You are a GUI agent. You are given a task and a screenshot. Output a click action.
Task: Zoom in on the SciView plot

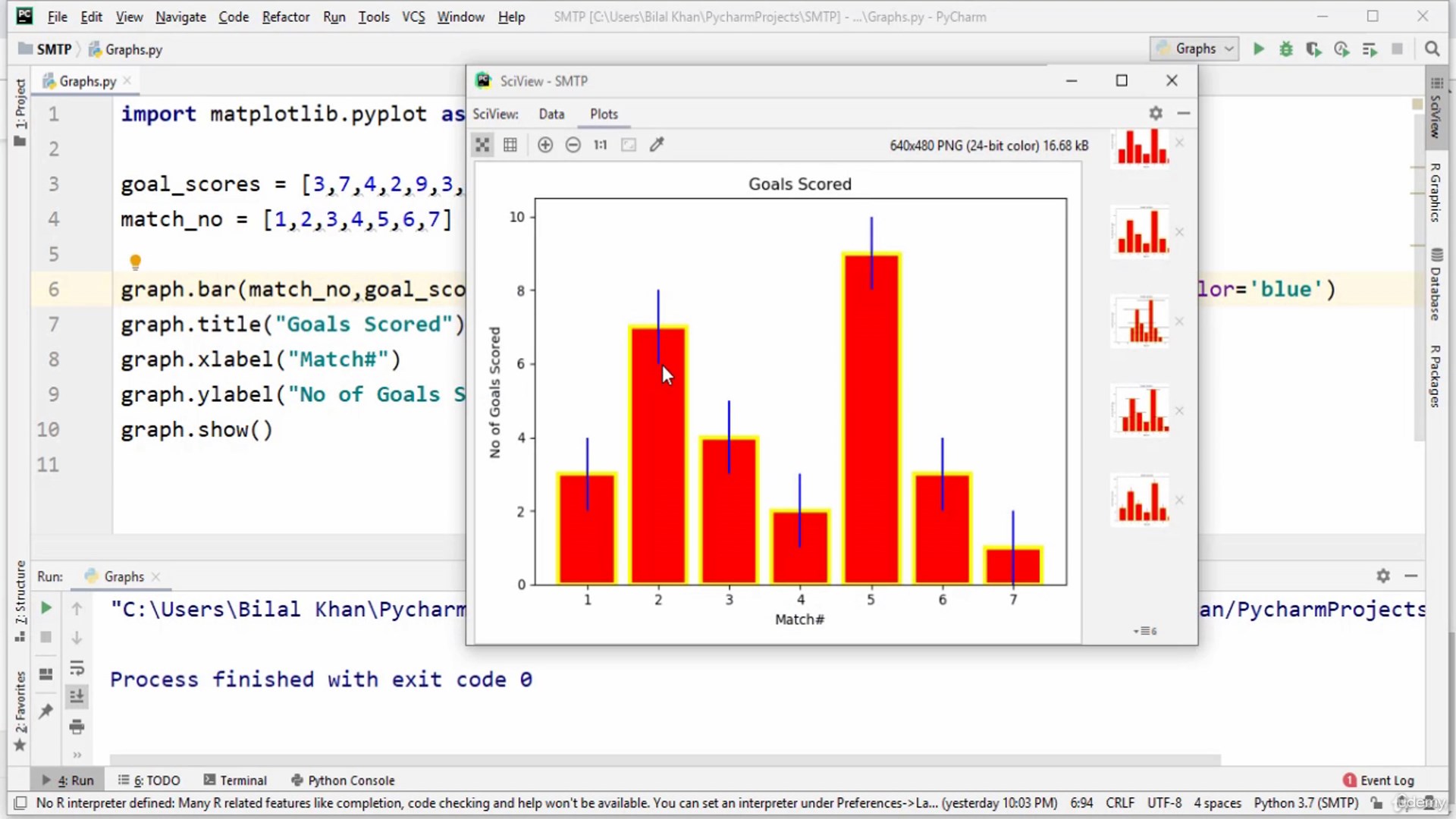click(x=545, y=145)
